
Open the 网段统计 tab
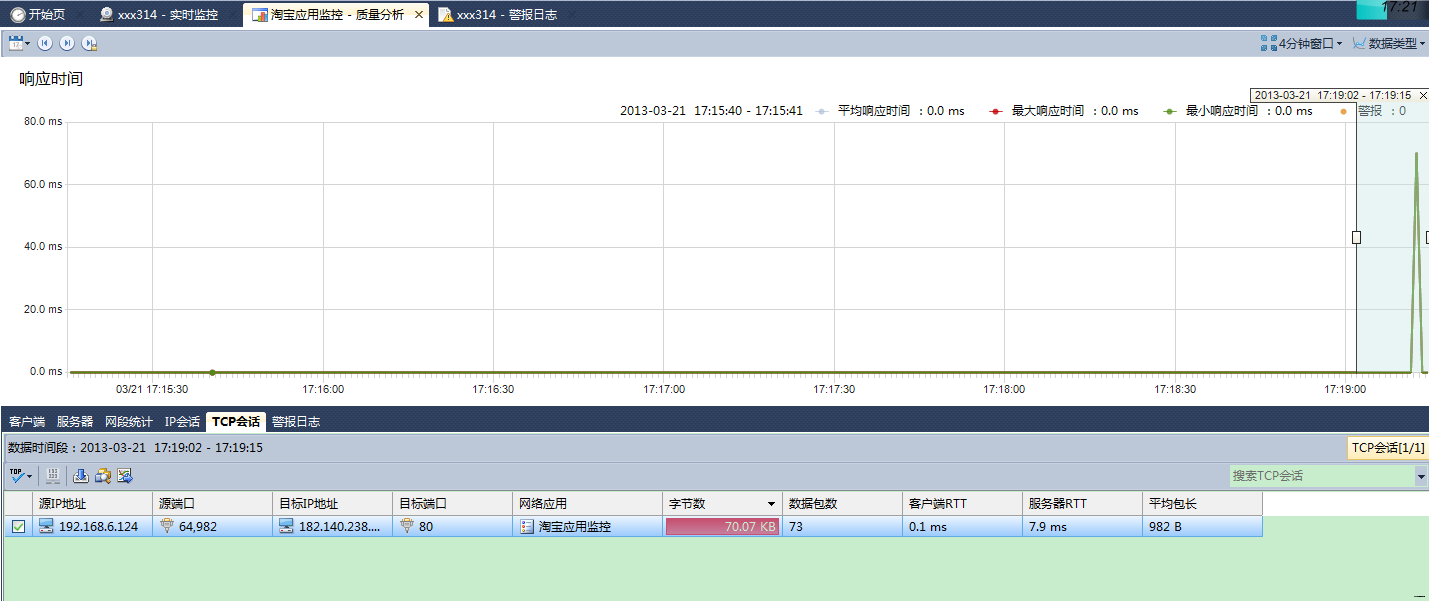[x=129, y=422]
